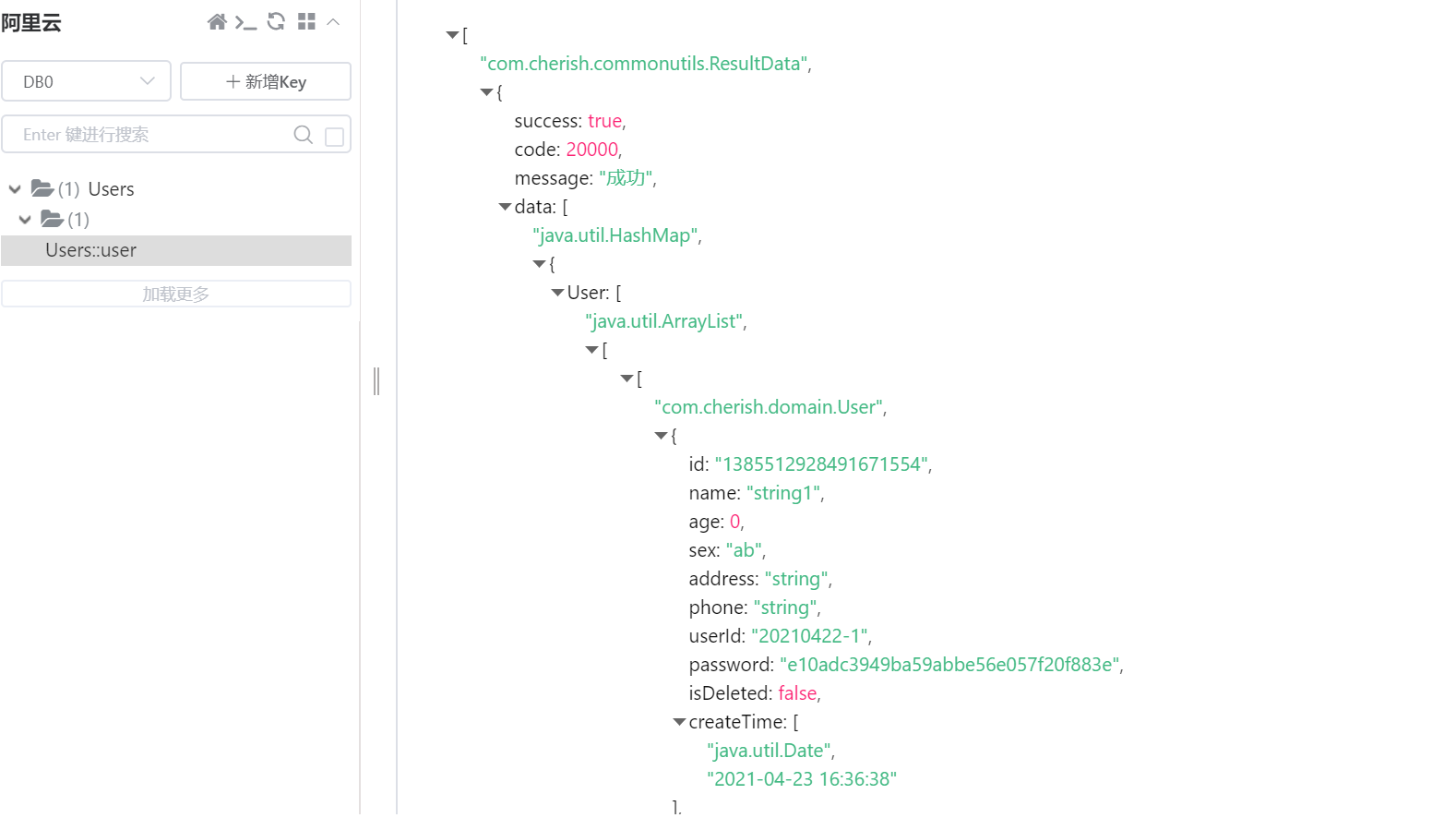Toggle the exact match search checkbox

[335, 137]
